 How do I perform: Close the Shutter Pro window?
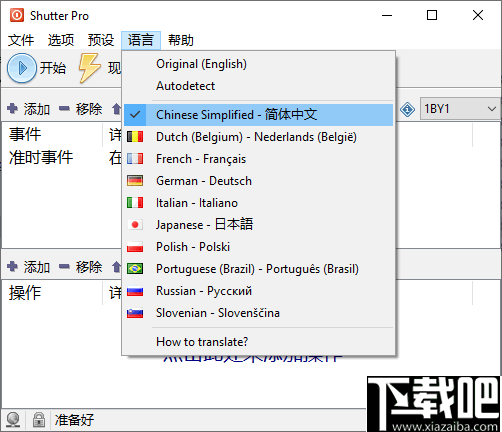point(478,15)
